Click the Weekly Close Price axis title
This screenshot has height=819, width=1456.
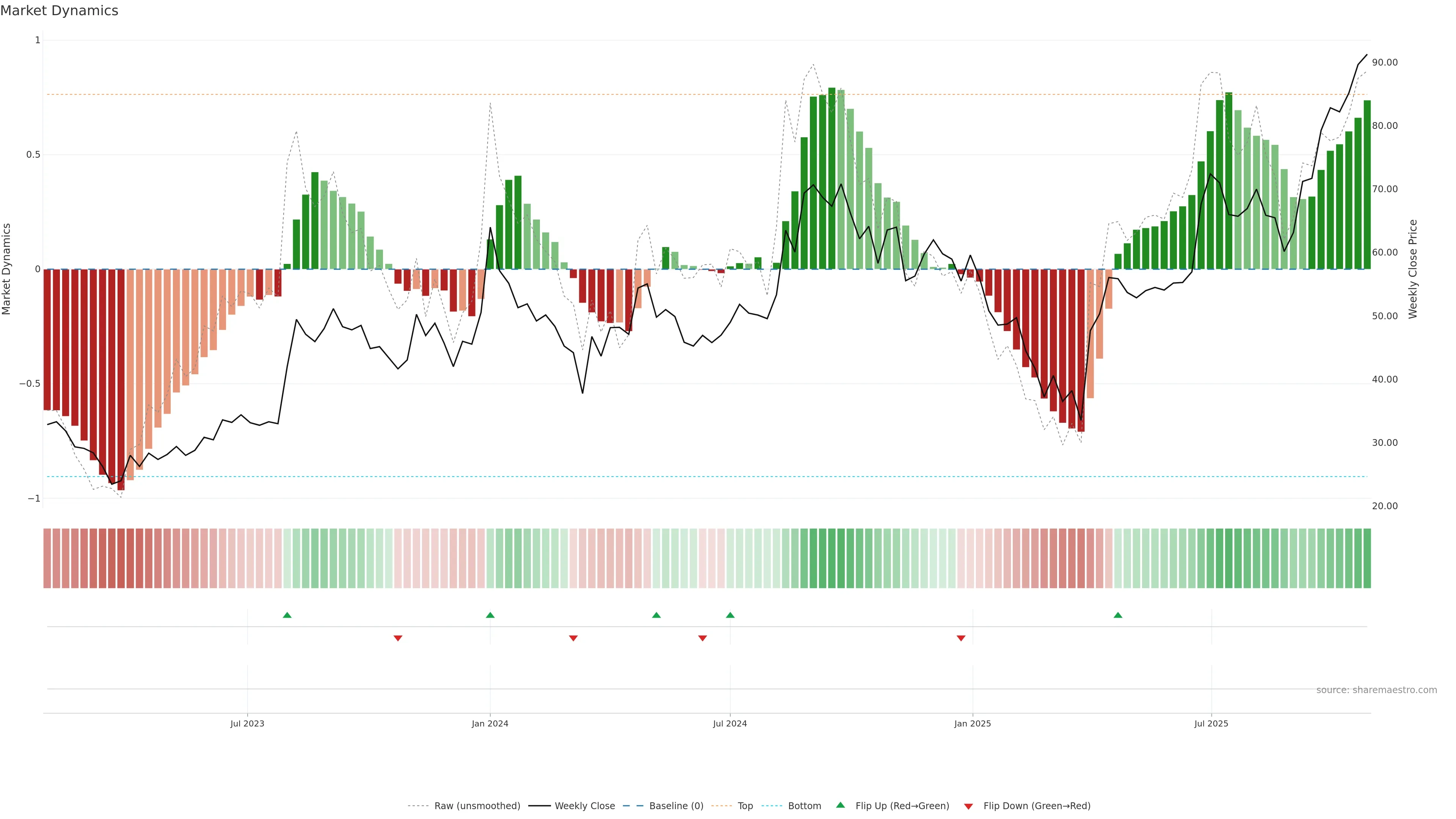click(1413, 269)
